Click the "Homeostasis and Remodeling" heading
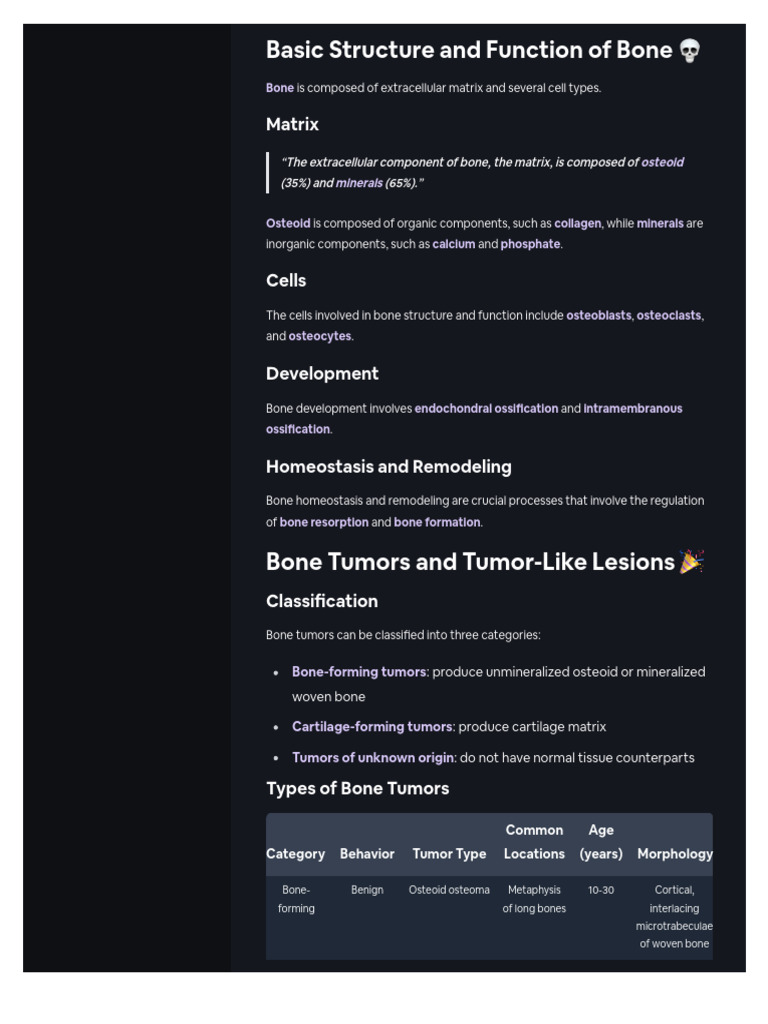 coord(388,467)
